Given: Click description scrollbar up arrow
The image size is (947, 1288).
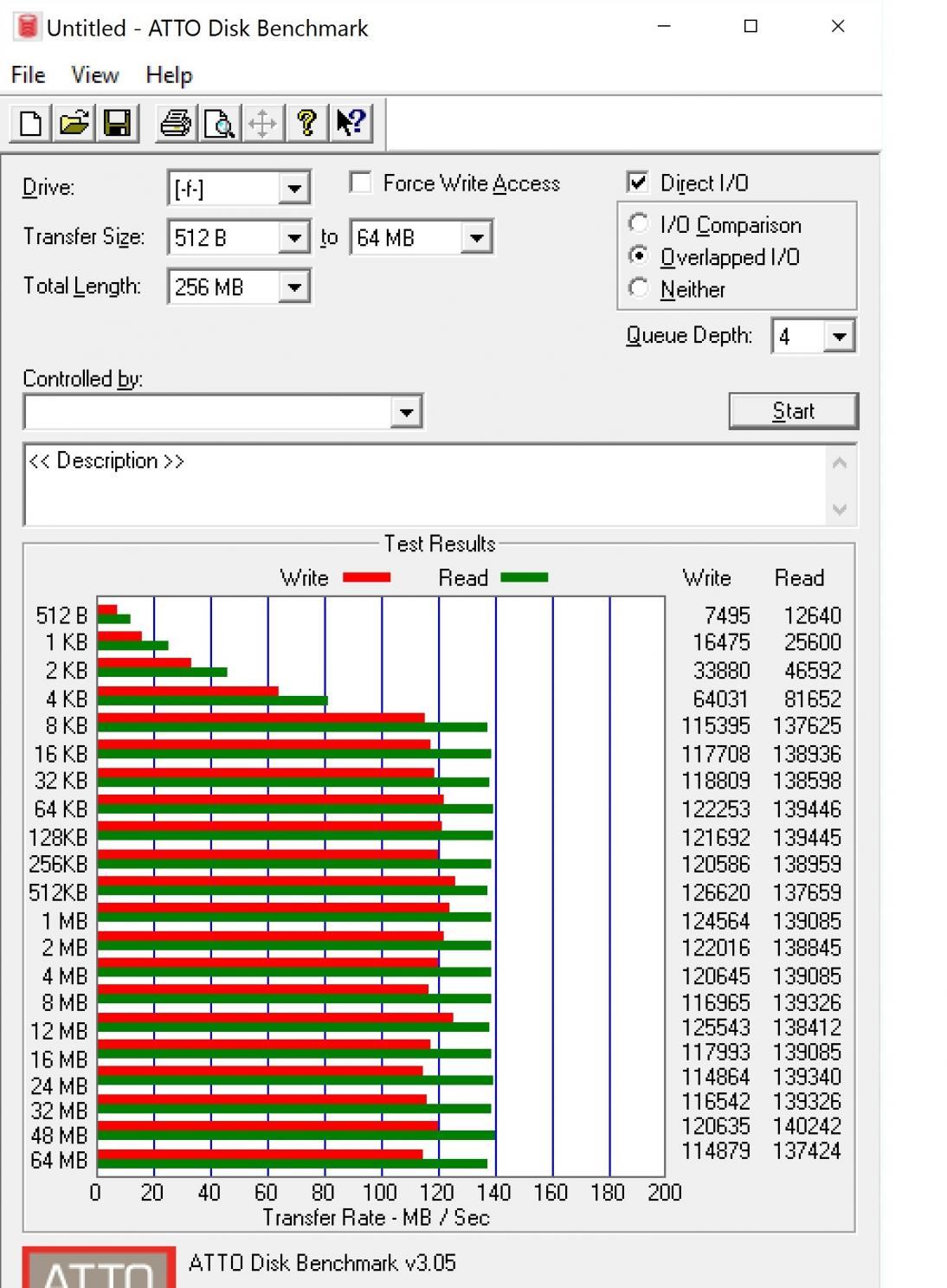Looking at the screenshot, I should (x=839, y=463).
